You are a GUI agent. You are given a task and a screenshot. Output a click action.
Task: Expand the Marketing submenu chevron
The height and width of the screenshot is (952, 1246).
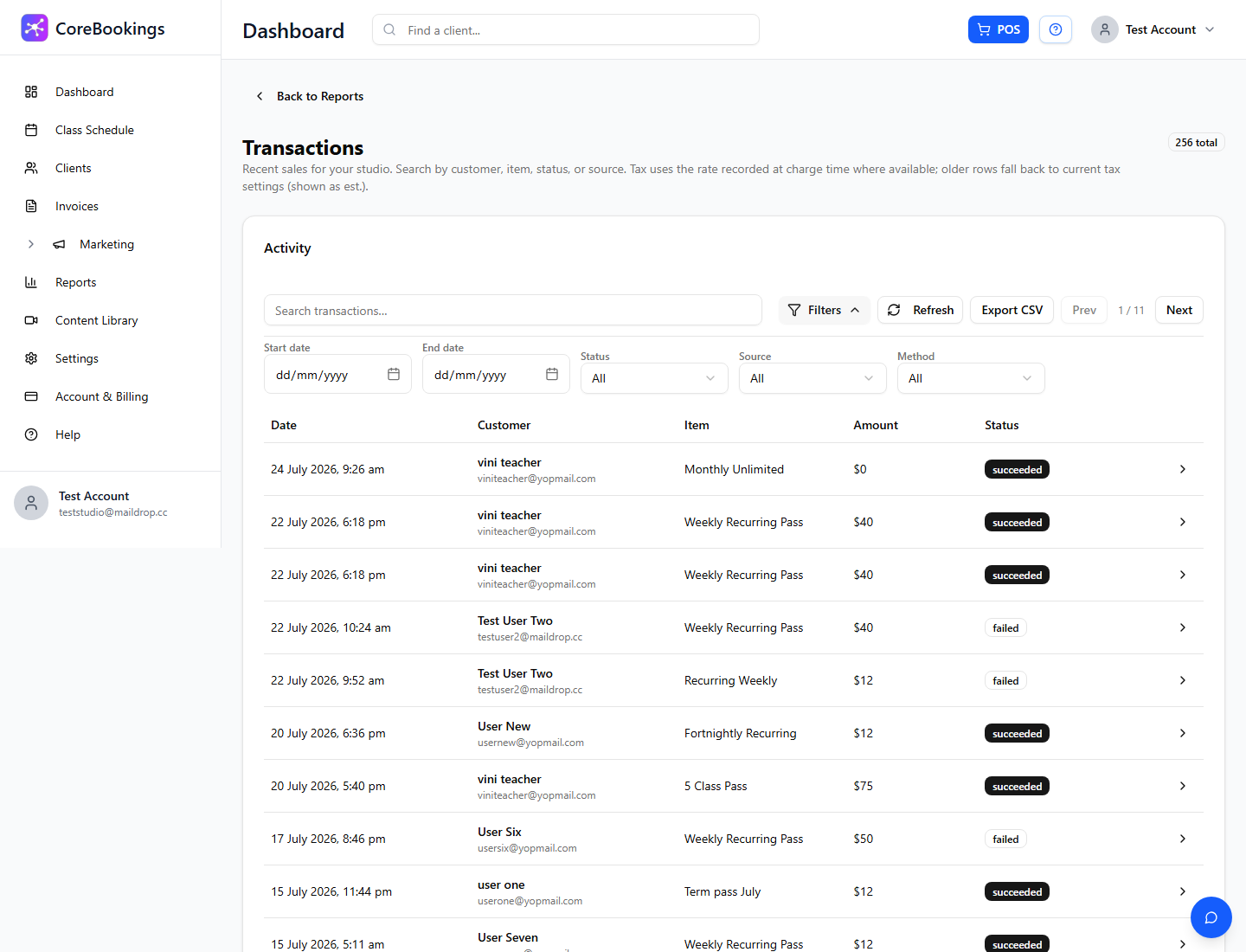(31, 244)
